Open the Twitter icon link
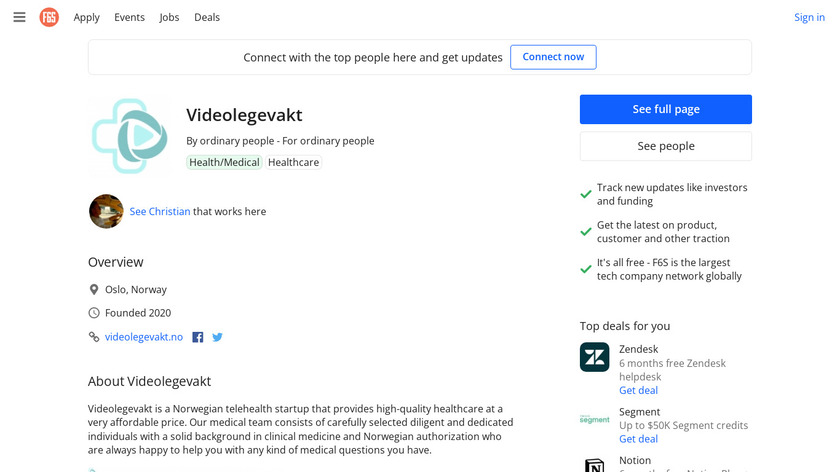The image size is (840, 472). [x=217, y=337]
